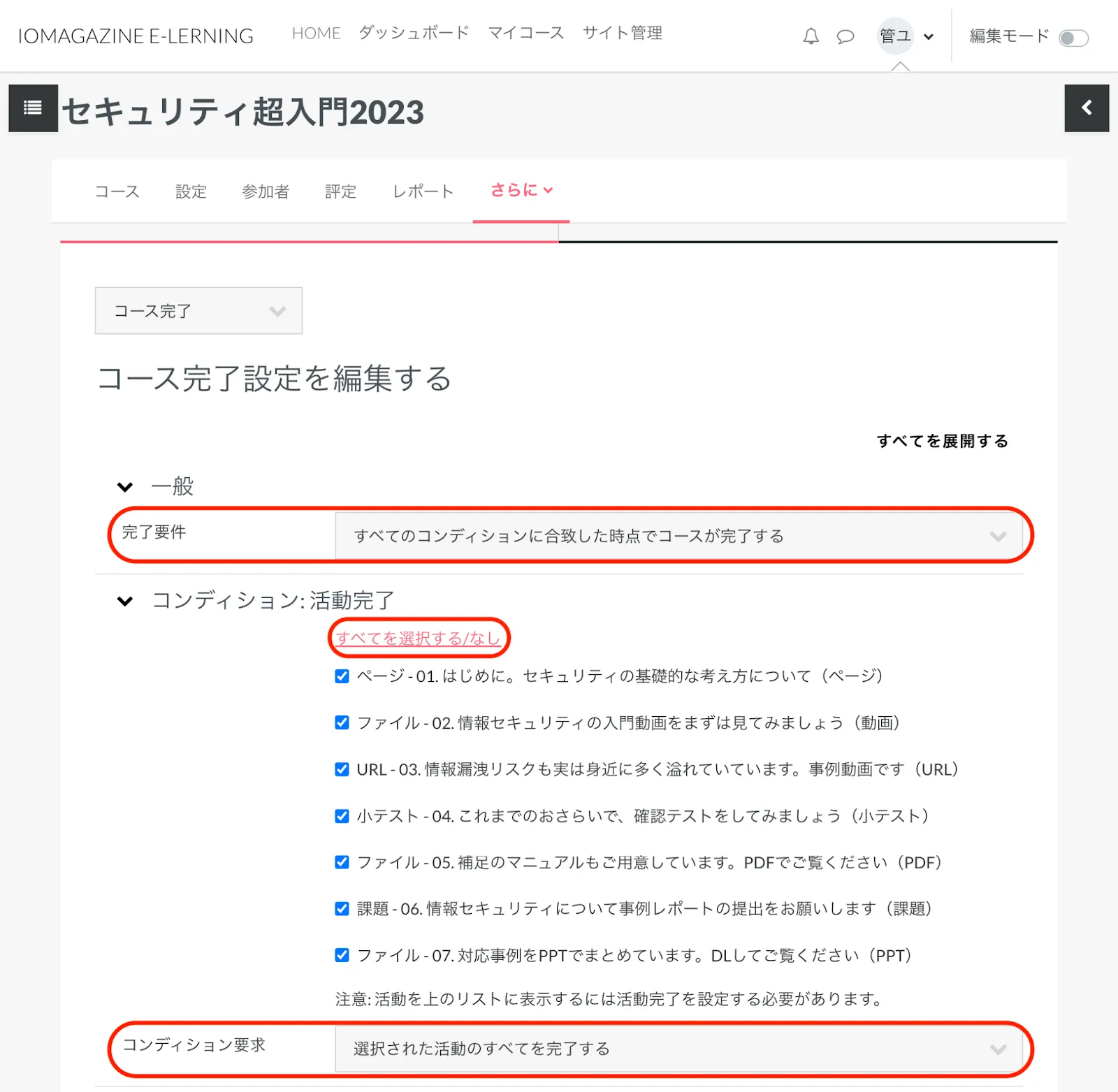Go to ダッシュボード in top navigation
The width and height of the screenshot is (1118, 1092).
414,33
